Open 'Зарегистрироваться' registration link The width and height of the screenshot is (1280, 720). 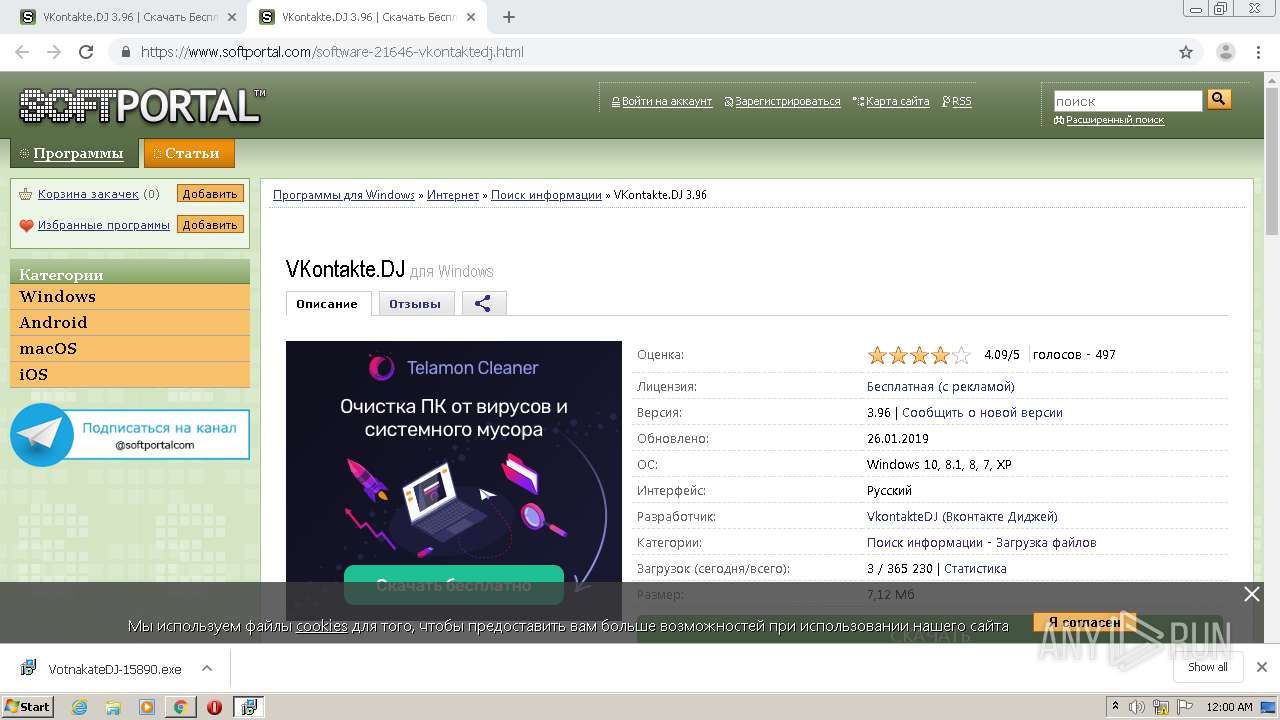click(x=788, y=101)
